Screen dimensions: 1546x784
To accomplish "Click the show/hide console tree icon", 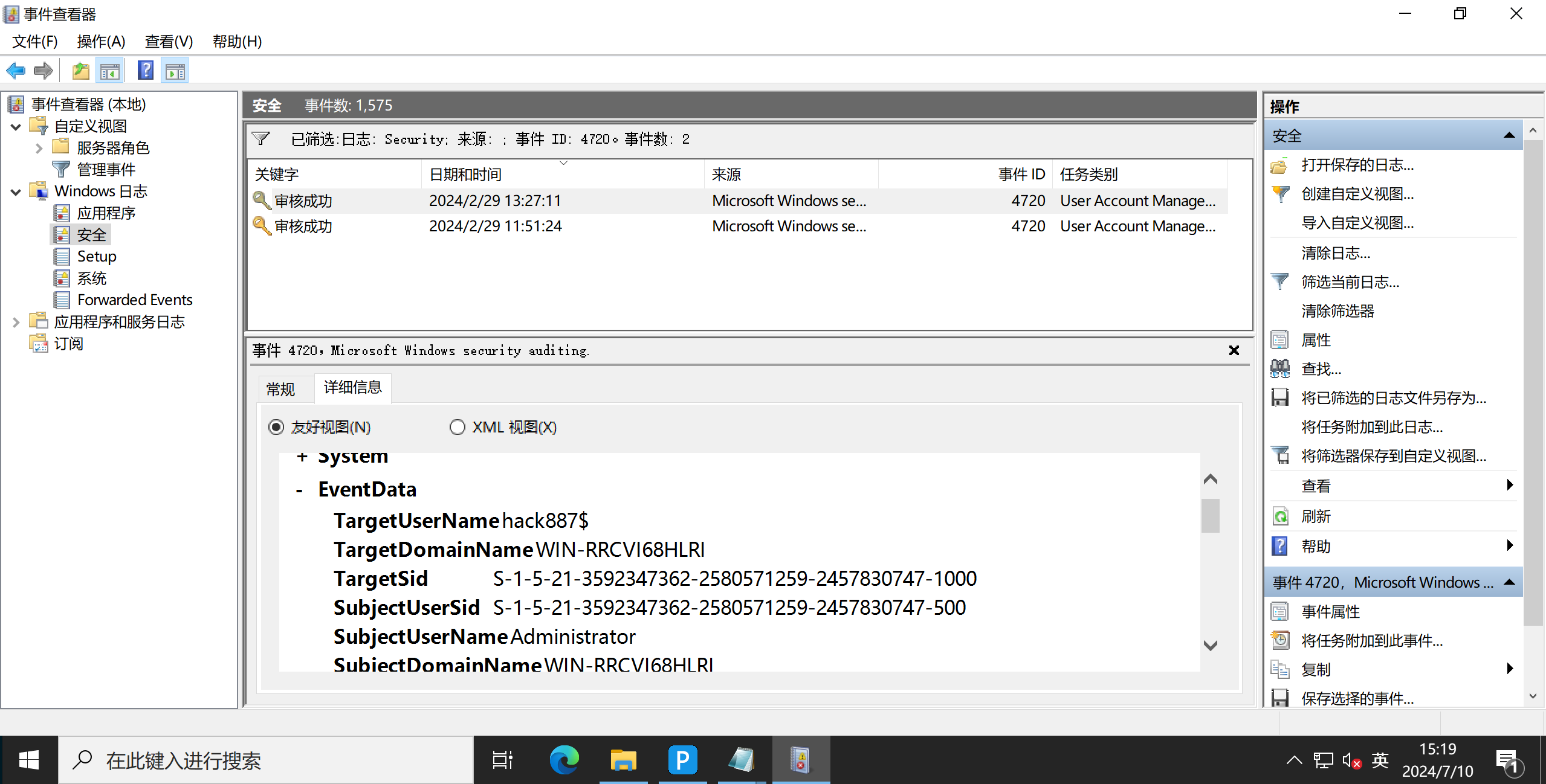I will (x=110, y=71).
